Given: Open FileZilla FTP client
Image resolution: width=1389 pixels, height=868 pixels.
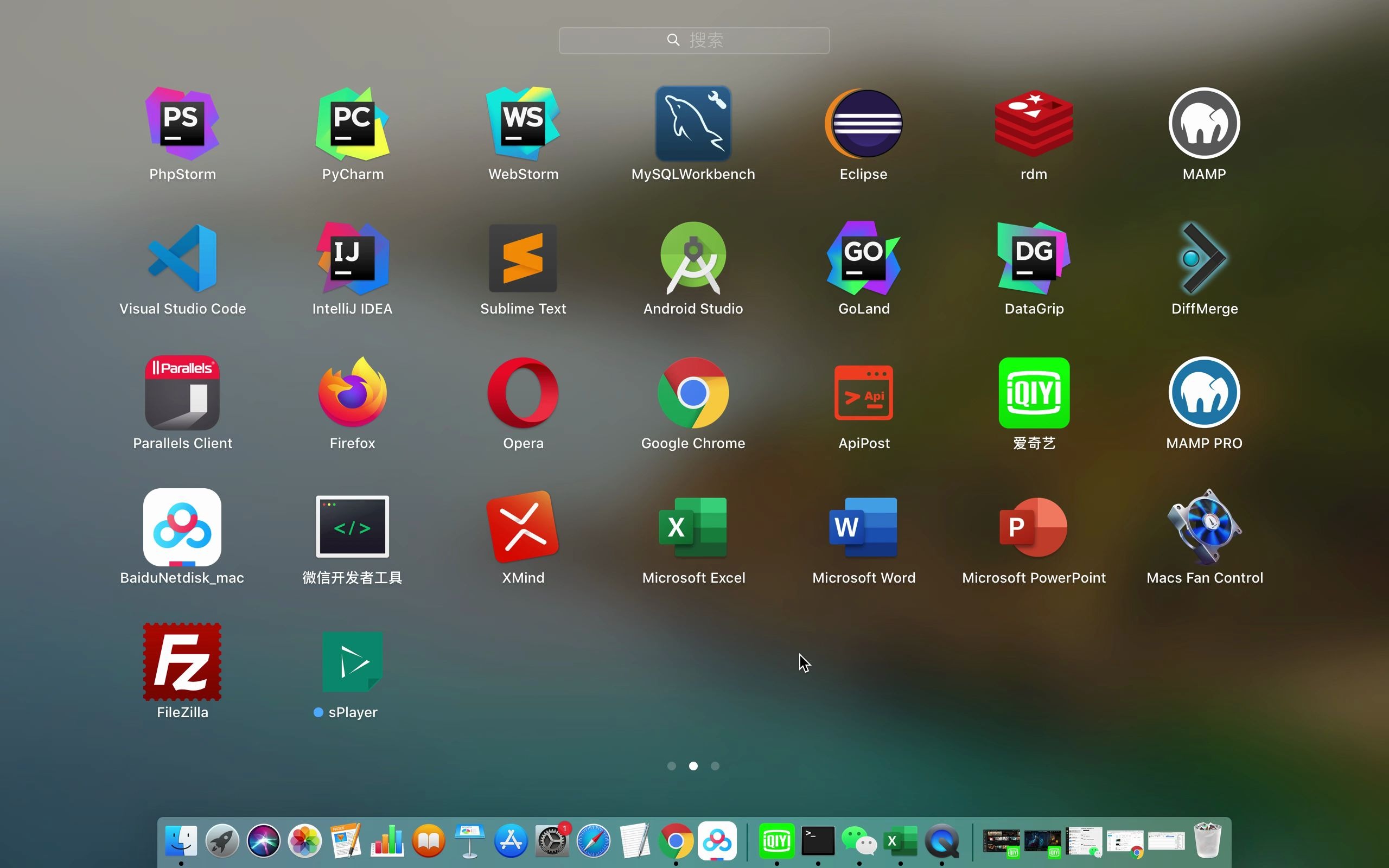Looking at the screenshot, I should (x=182, y=661).
